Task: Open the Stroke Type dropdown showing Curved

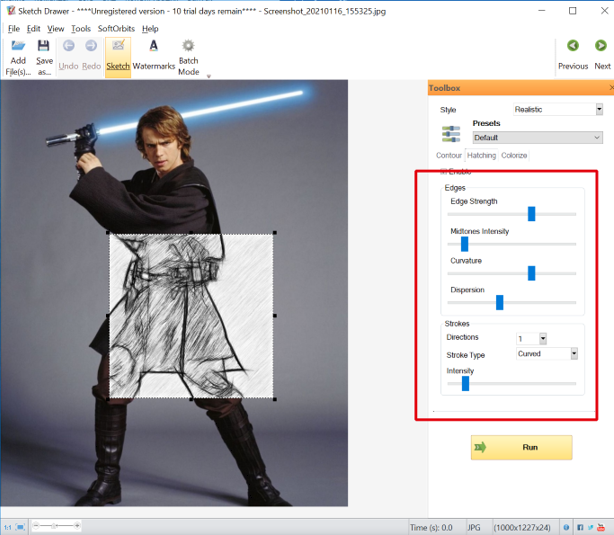Action: (x=547, y=354)
